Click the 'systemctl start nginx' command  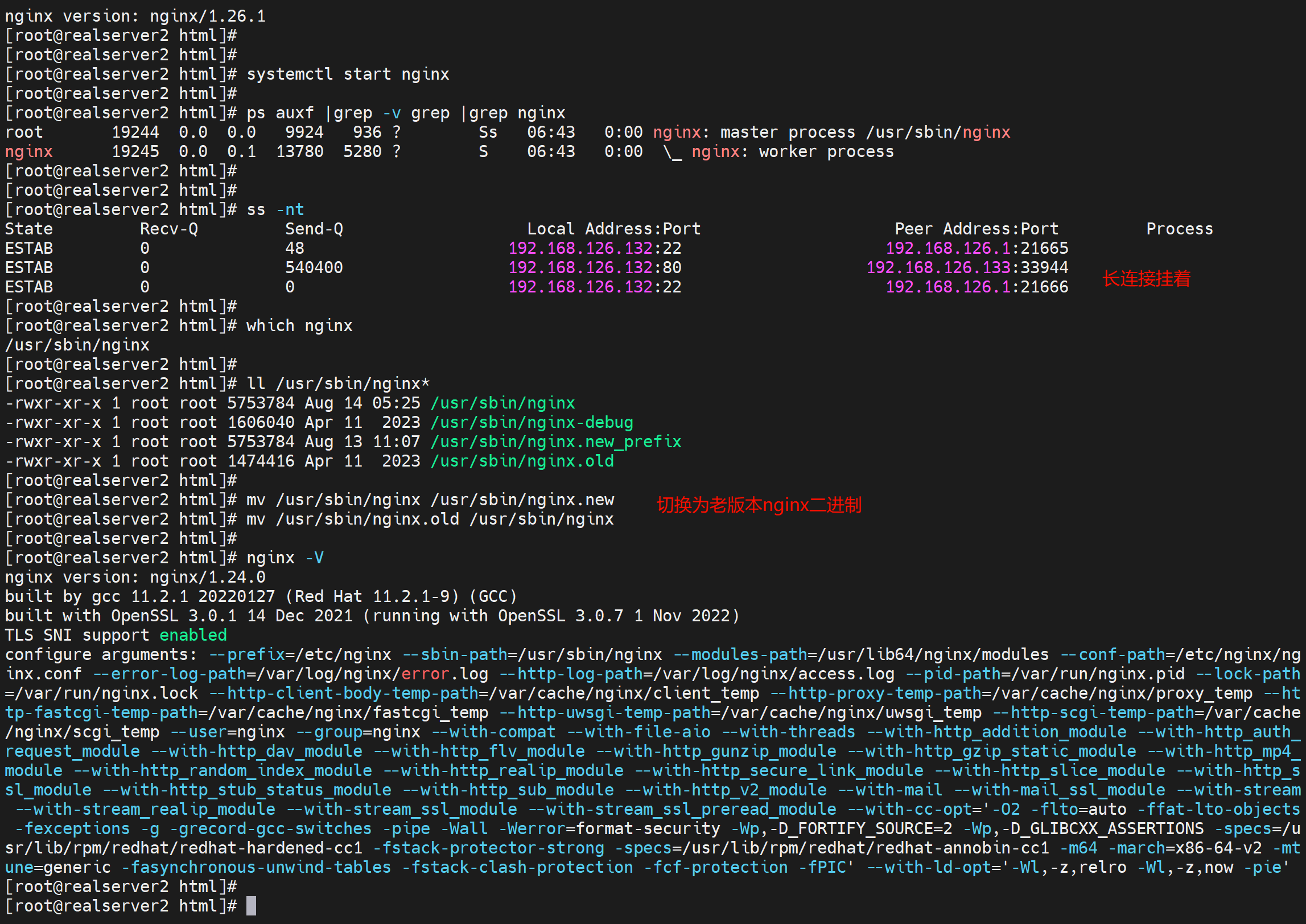(348, 74)
